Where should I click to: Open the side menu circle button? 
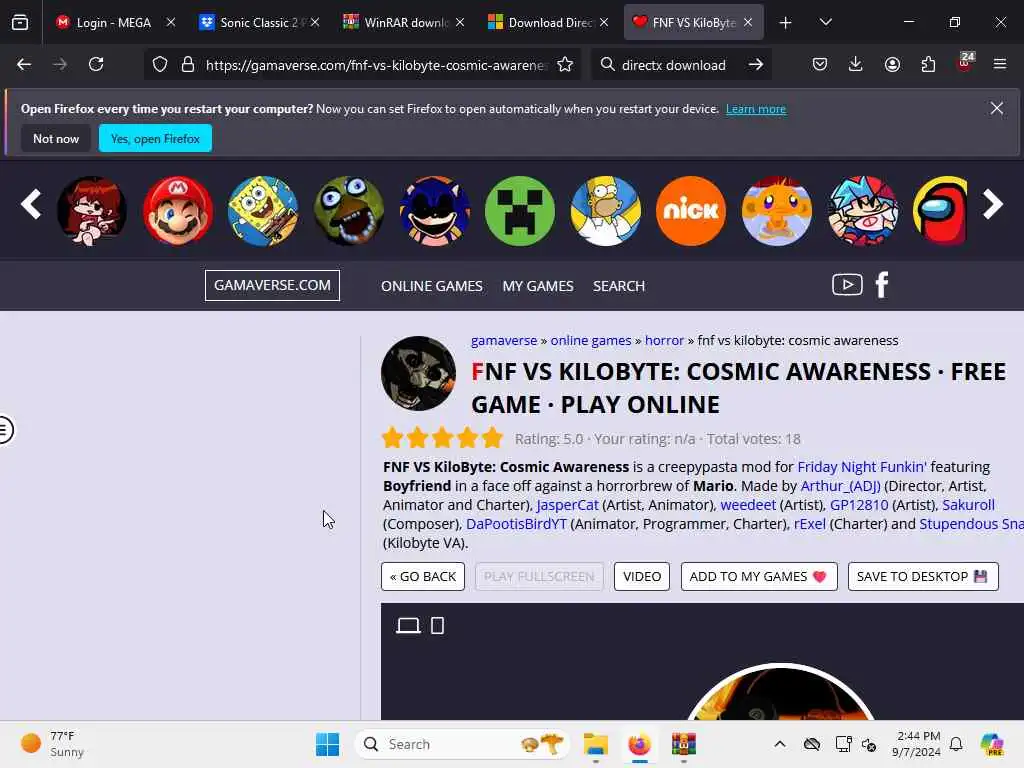coord(4,430)
